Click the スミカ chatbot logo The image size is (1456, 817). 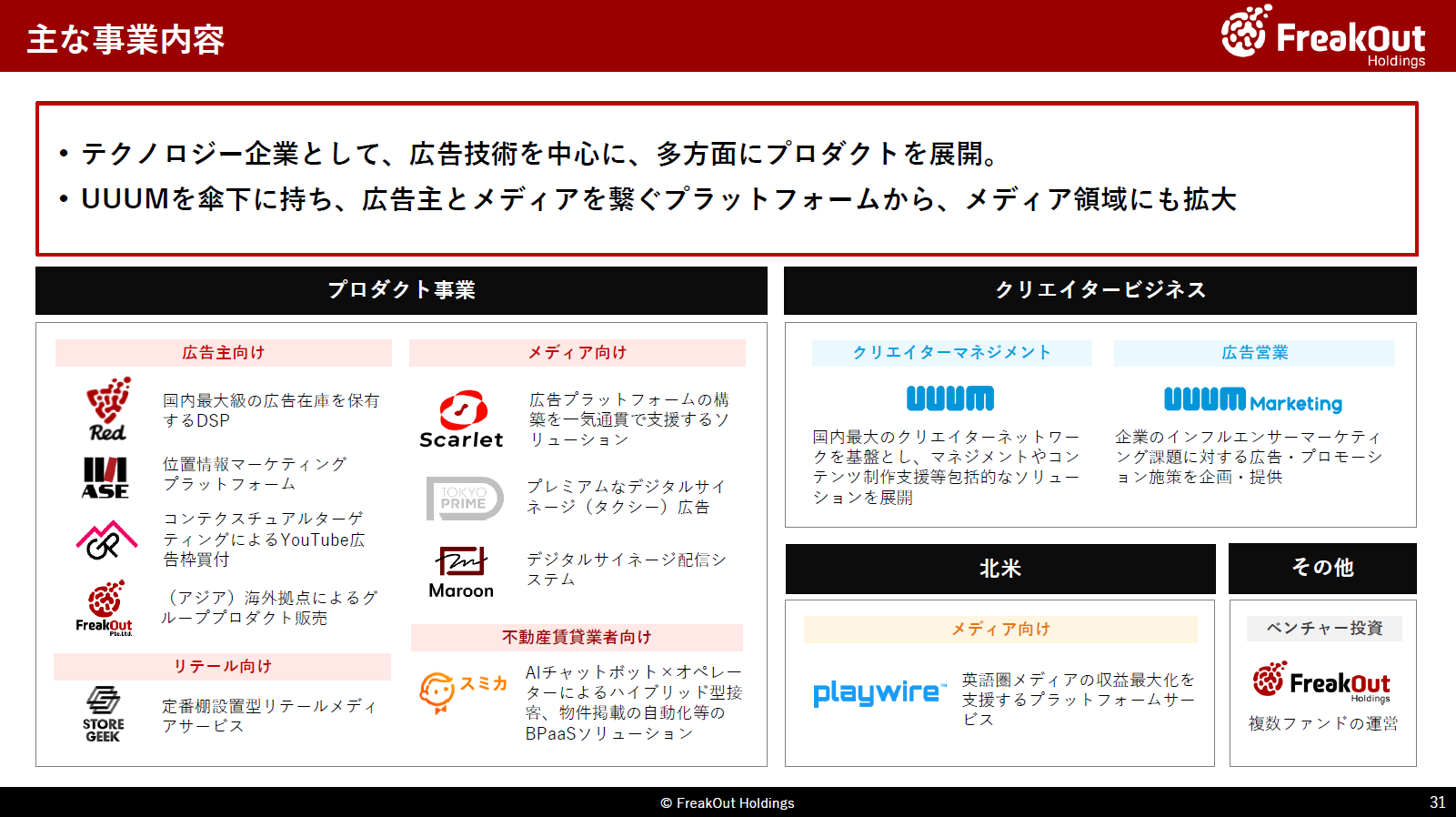(x=463, y=692)
